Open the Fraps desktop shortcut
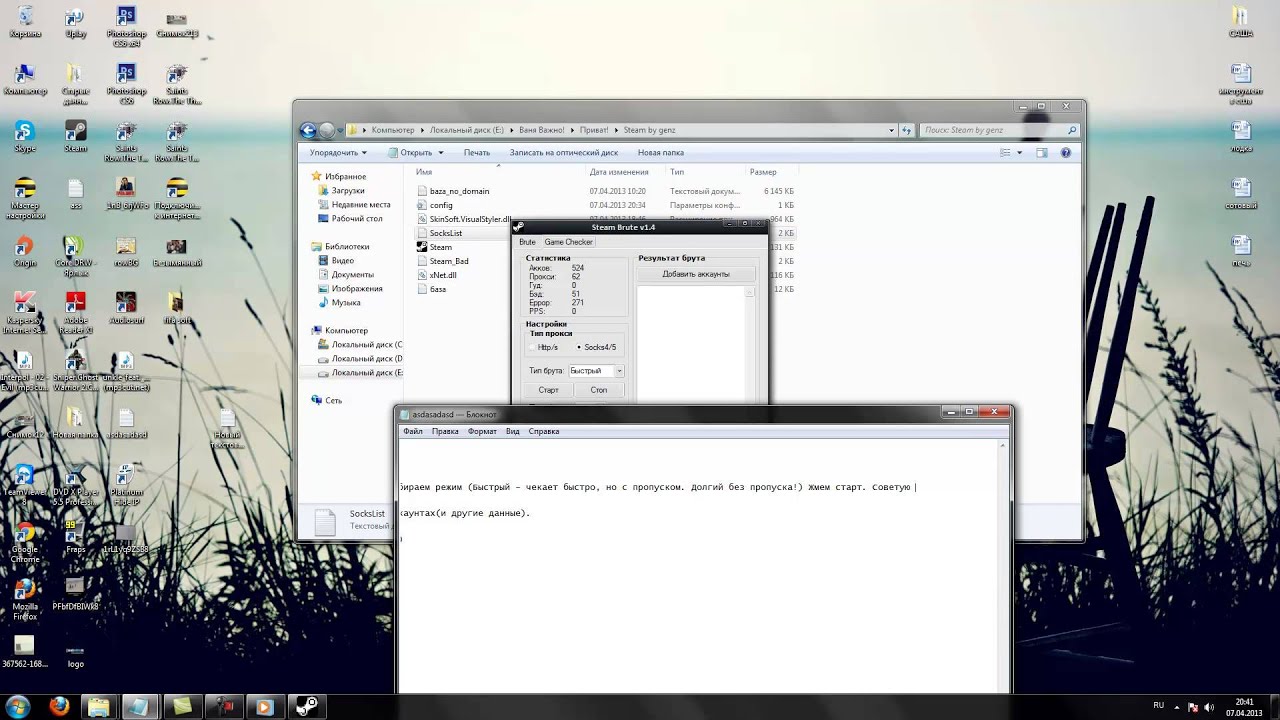This screenshot has width=1280, height=720. click(75, 536)
